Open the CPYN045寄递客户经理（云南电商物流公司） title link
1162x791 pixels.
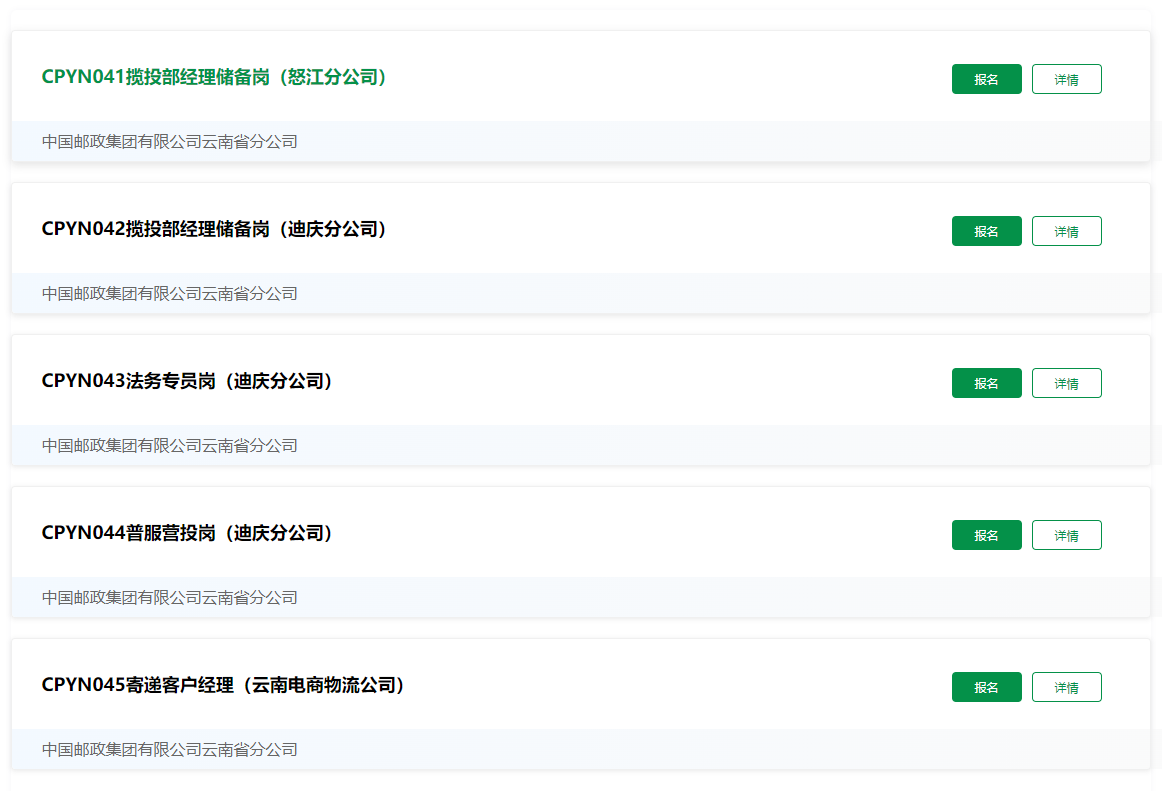[x=223, y=685]
